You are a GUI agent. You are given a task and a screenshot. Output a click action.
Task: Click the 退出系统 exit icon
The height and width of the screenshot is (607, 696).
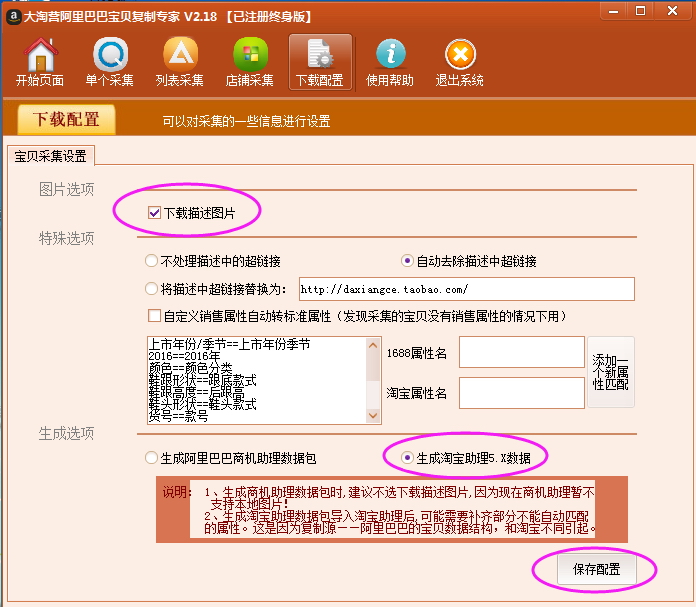click(460, 62)
